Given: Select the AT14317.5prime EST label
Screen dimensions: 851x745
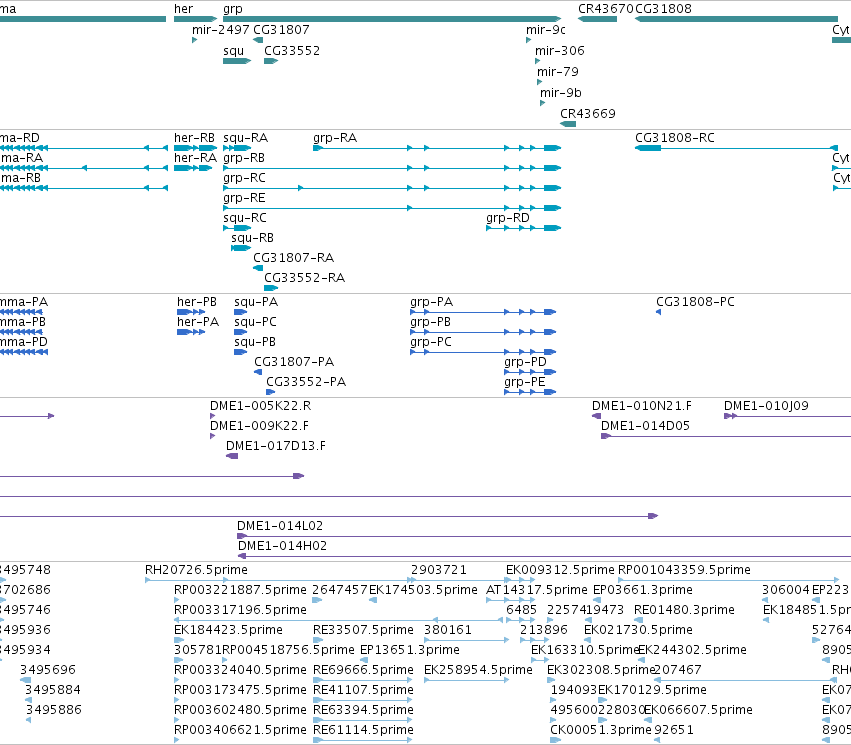Looking at the screenshot, I should coord(537,590).
